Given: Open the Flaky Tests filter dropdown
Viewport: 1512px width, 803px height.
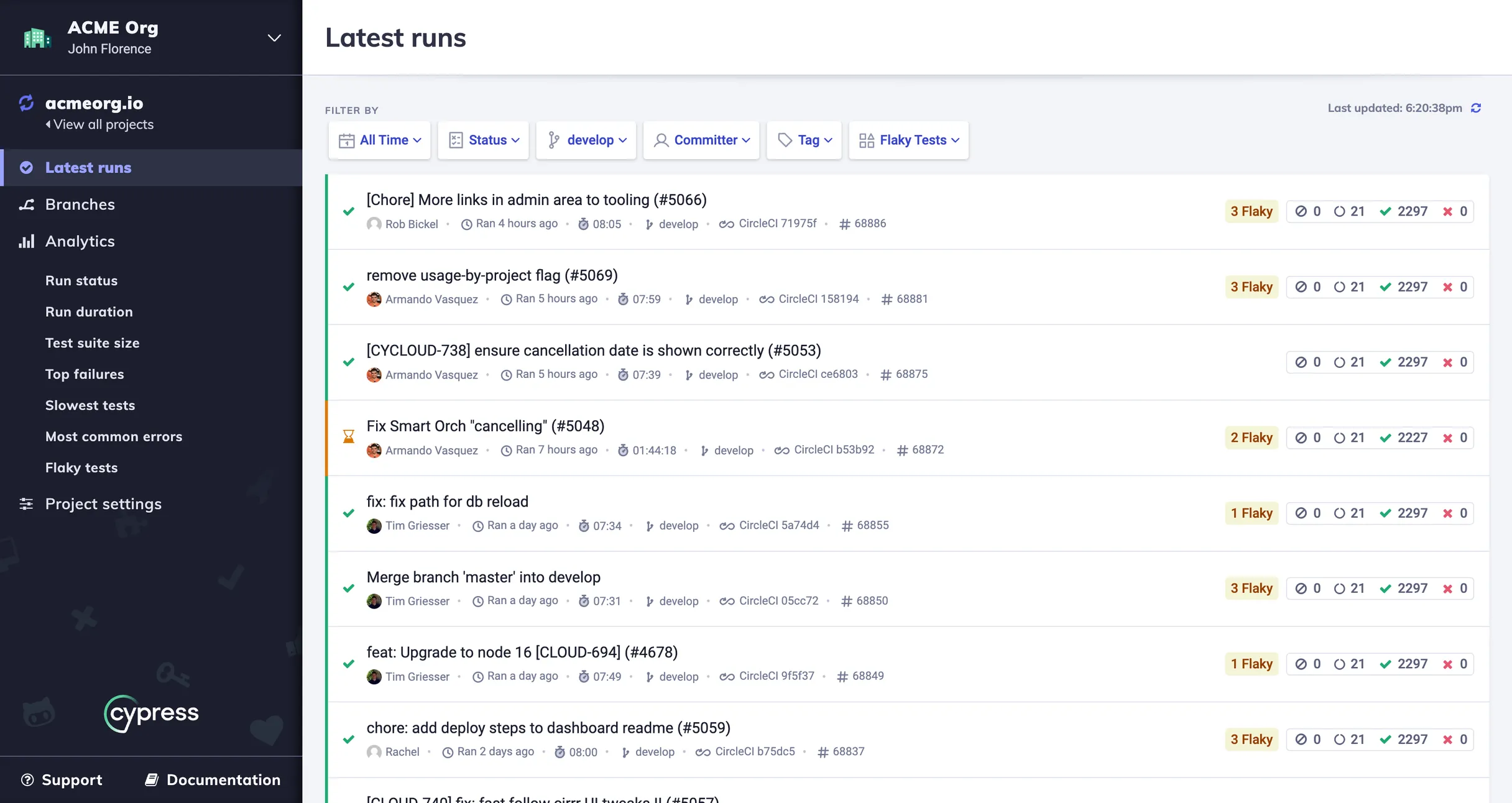Looking at the screenshot, I should [909, 140].
